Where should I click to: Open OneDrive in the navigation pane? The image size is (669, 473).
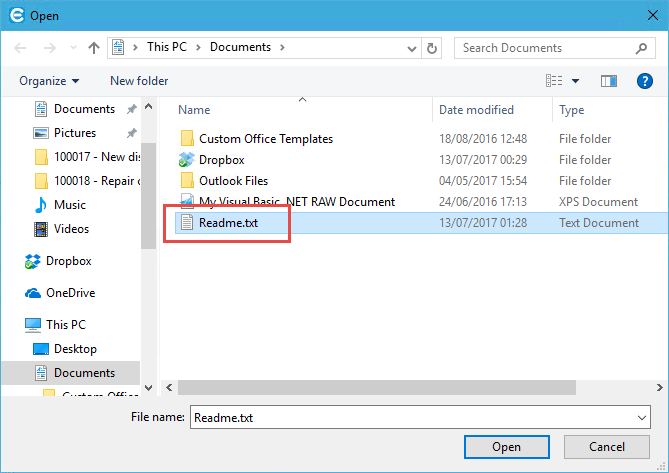(69, 293)
